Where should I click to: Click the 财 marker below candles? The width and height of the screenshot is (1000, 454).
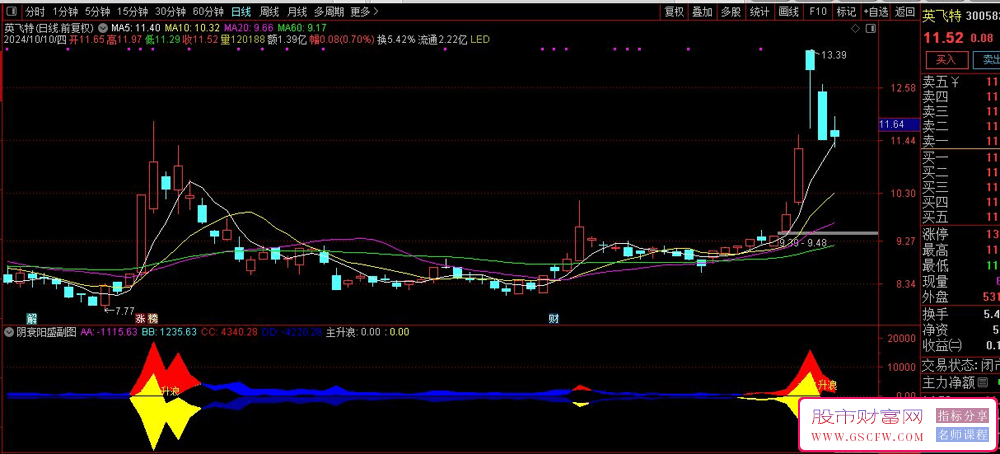pyautogui.click(x=554, y=318)
